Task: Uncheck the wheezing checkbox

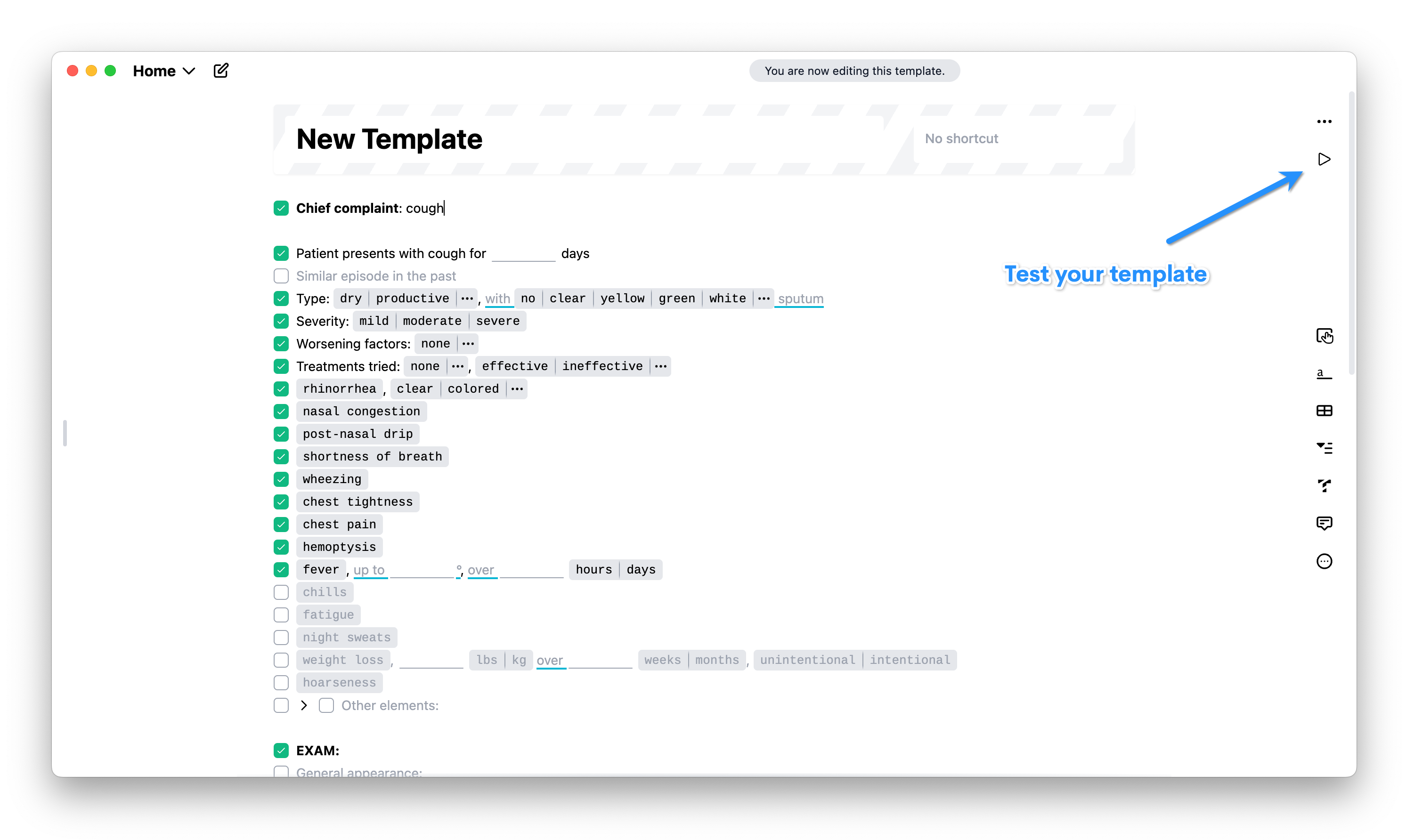Action: coord(281,479)
